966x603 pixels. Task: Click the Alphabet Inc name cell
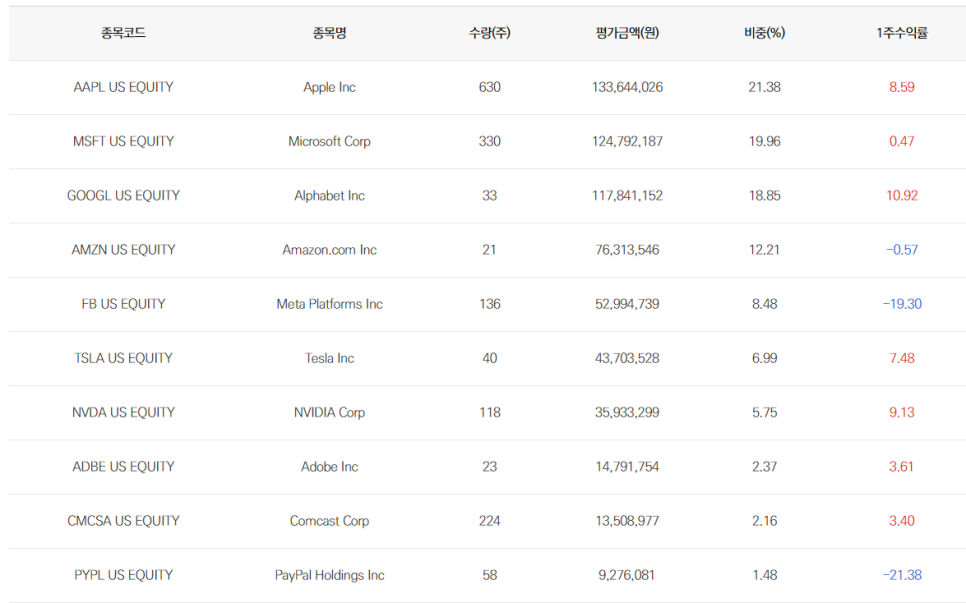point(330,195)
